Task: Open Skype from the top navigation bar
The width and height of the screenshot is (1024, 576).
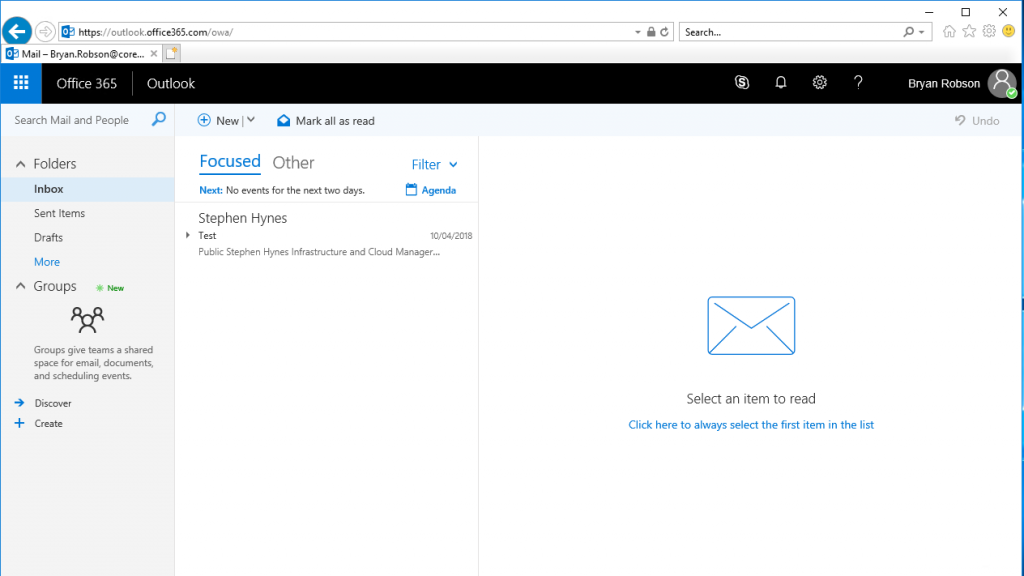Action: [x=741, y=83]
